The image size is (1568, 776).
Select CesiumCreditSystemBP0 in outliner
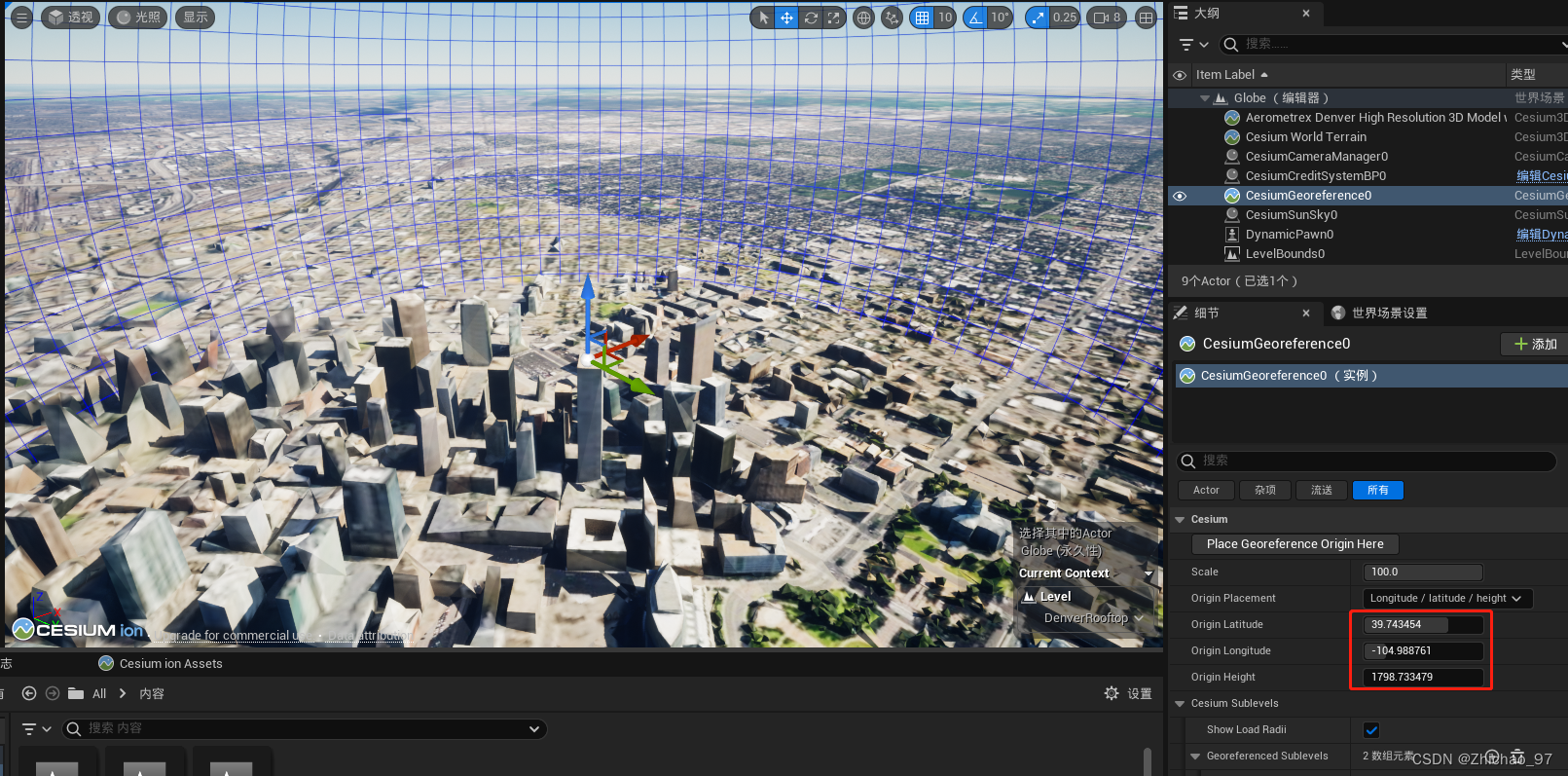tap(1316, 176)
